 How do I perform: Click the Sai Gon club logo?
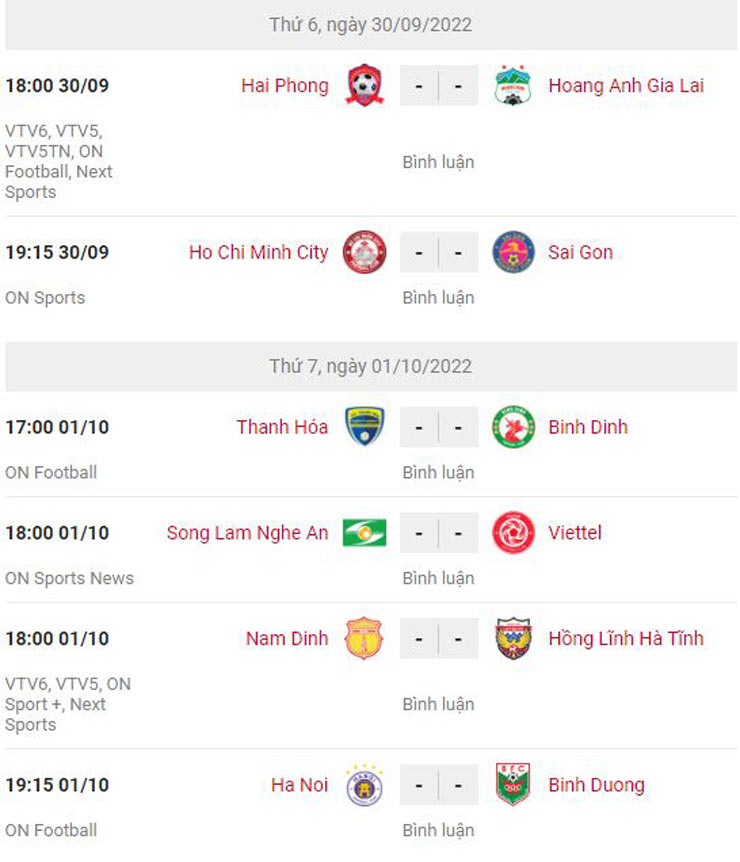[513, 252]
